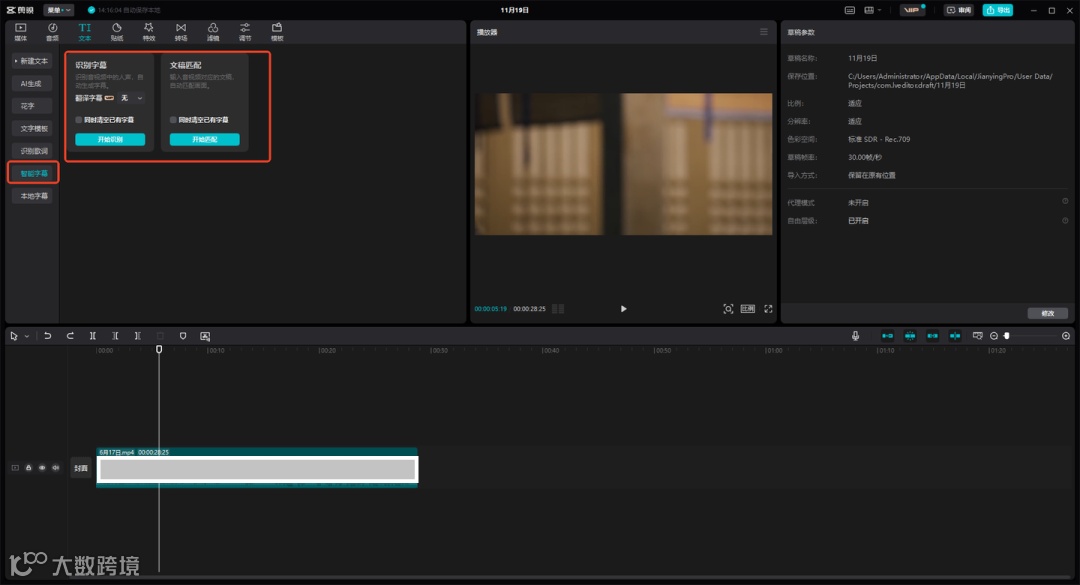The width and height of the screenshot is (1080, 585).
Task: Click the timeline zoom-in plus icon
Action: pyautogui.click(x=1066, y=336)
